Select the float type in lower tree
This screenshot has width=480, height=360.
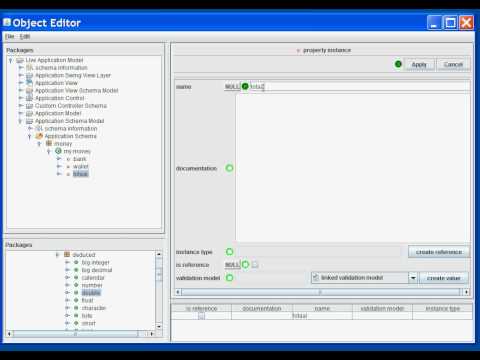88,300
